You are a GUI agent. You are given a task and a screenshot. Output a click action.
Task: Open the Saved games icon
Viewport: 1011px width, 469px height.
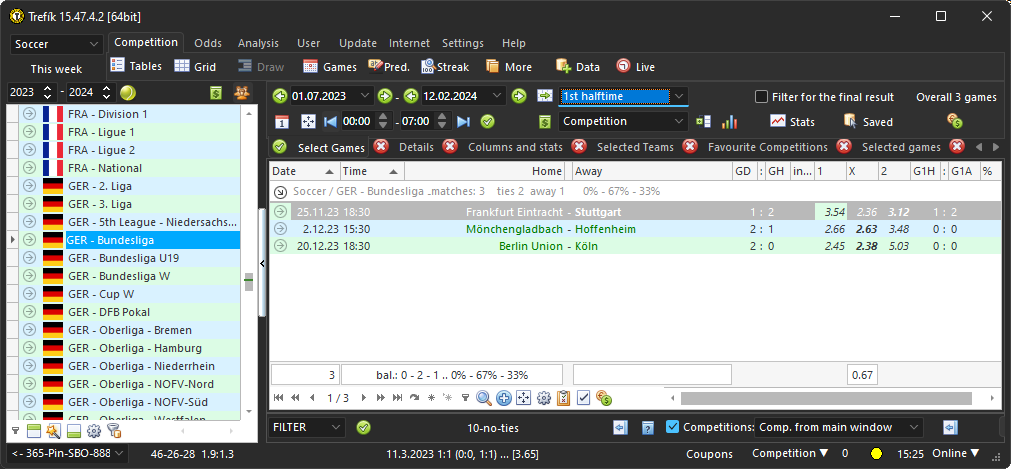tap(850, 121)
